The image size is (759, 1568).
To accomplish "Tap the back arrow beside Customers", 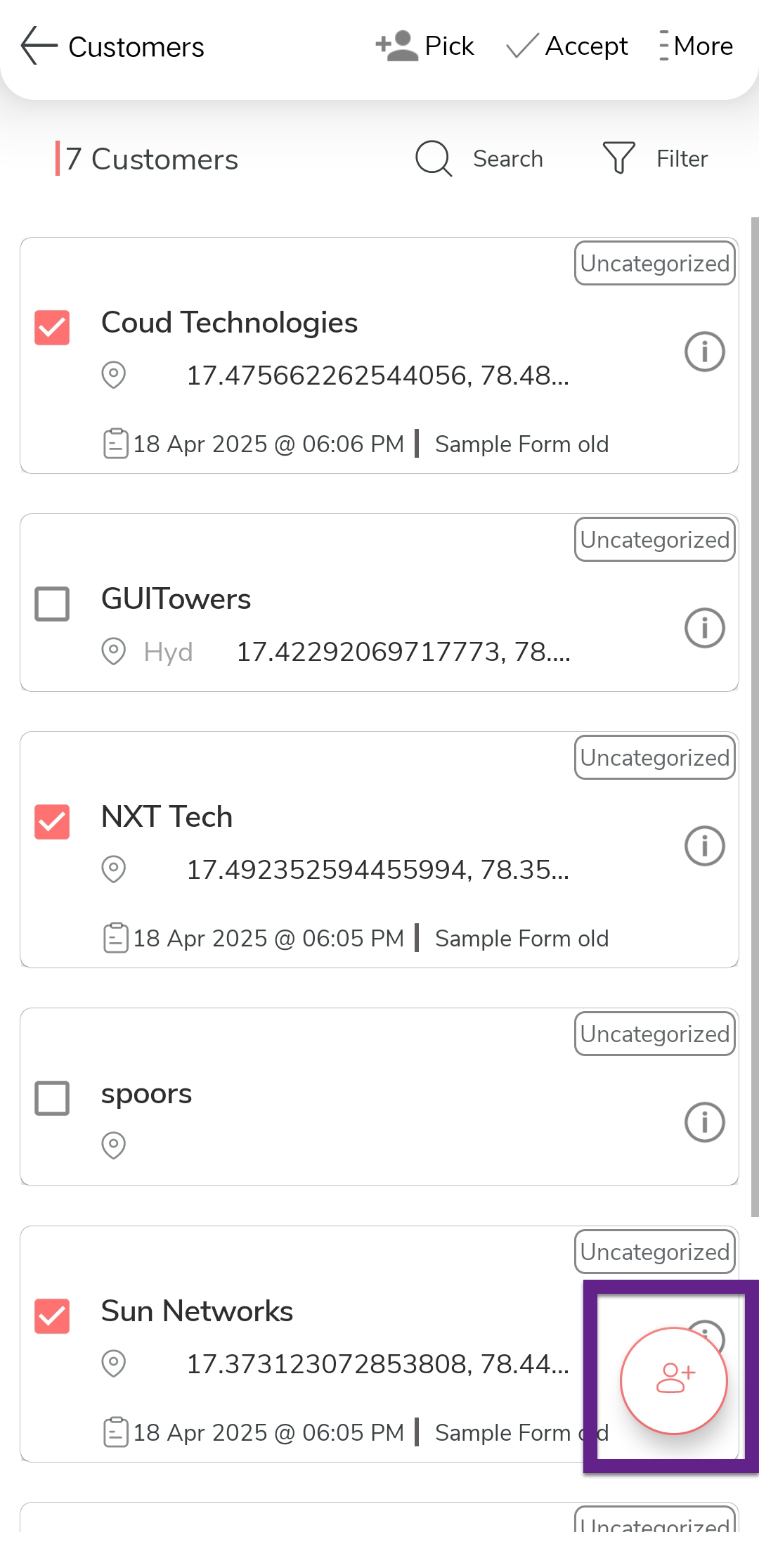I will (39, 46).
